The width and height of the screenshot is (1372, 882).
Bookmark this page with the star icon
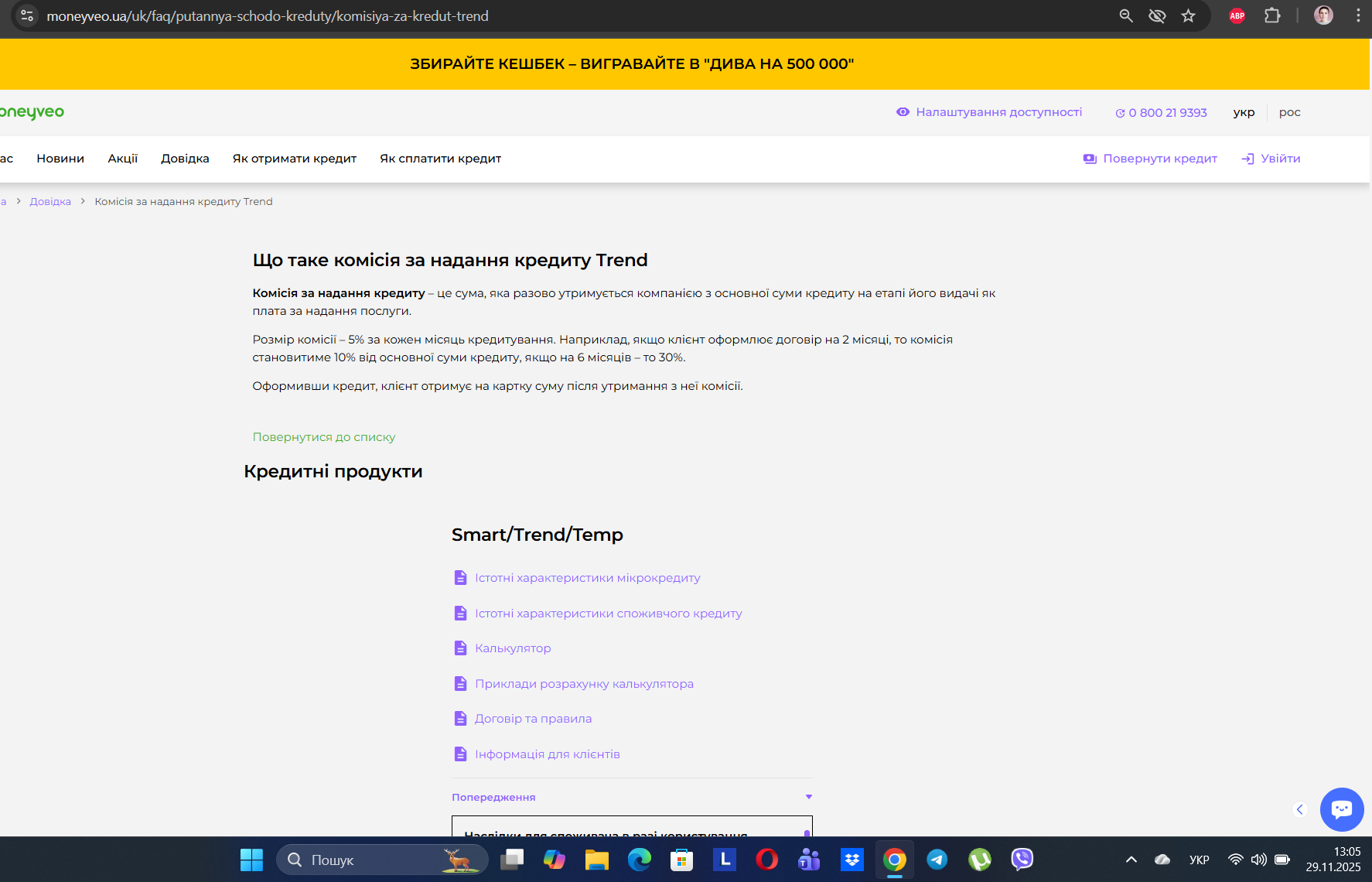(1189, 15)
